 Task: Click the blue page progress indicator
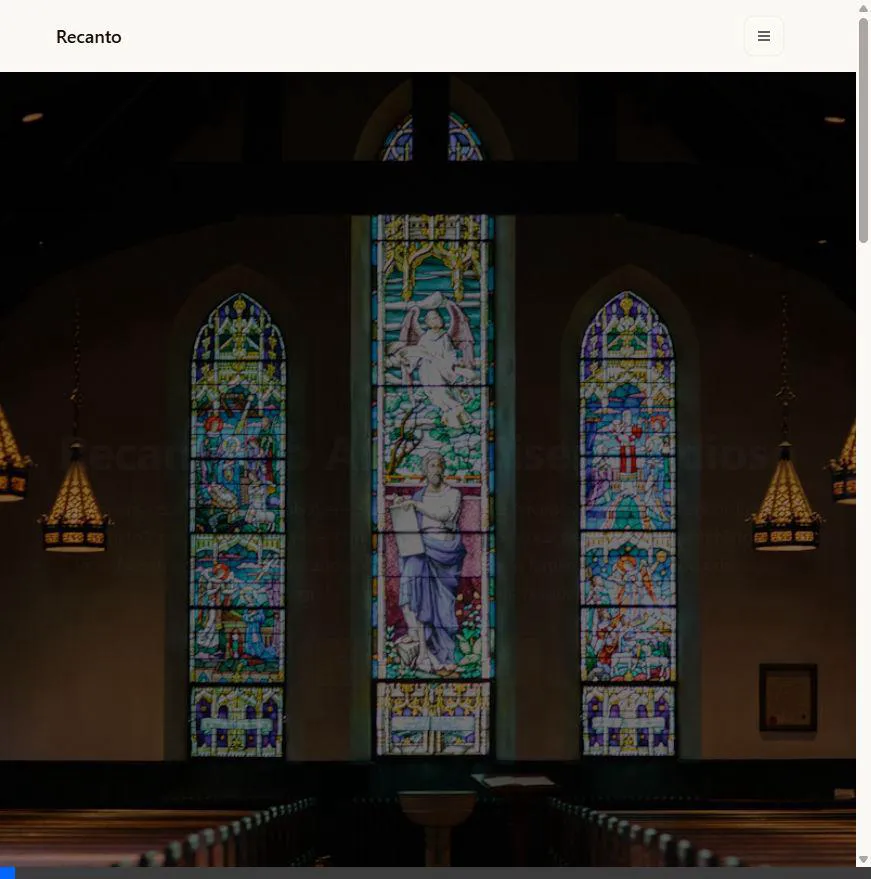(7, 873)
